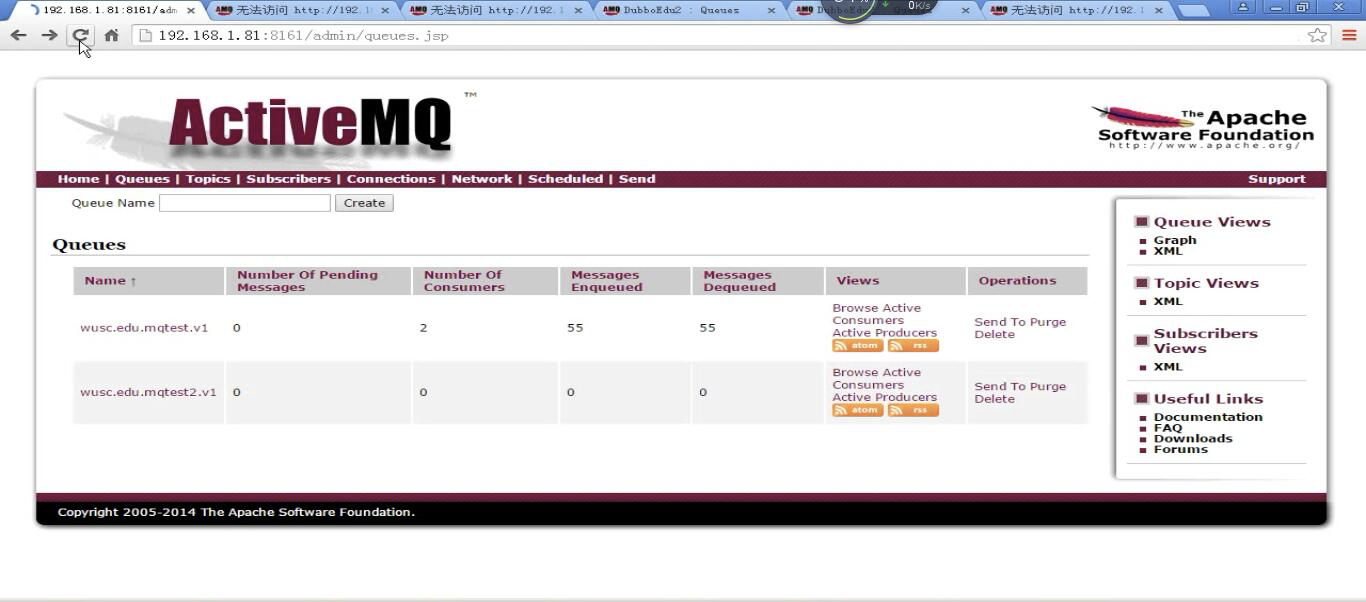The height and width of the screenshot is (602, 1366).
Task: Bookmark this page with the star icon
Action: [1318, 35]
